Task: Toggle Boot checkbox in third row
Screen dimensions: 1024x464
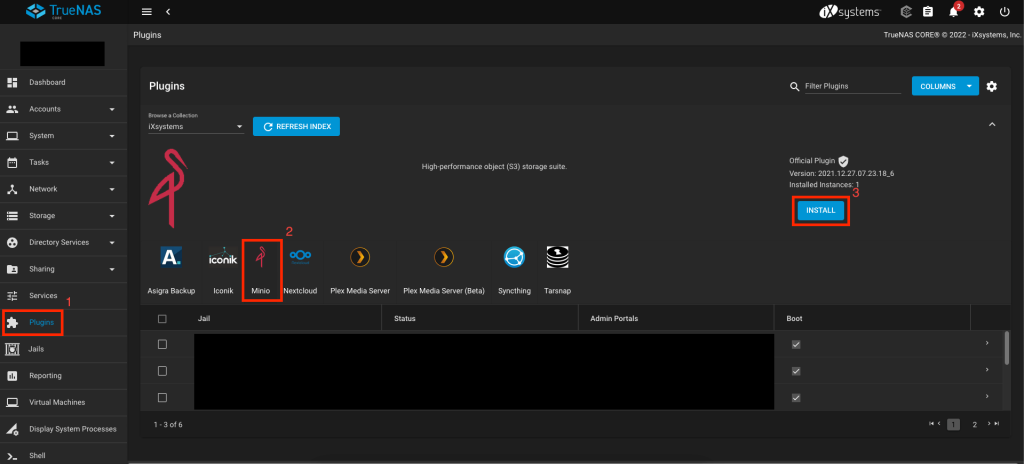Action: [796, 397]
